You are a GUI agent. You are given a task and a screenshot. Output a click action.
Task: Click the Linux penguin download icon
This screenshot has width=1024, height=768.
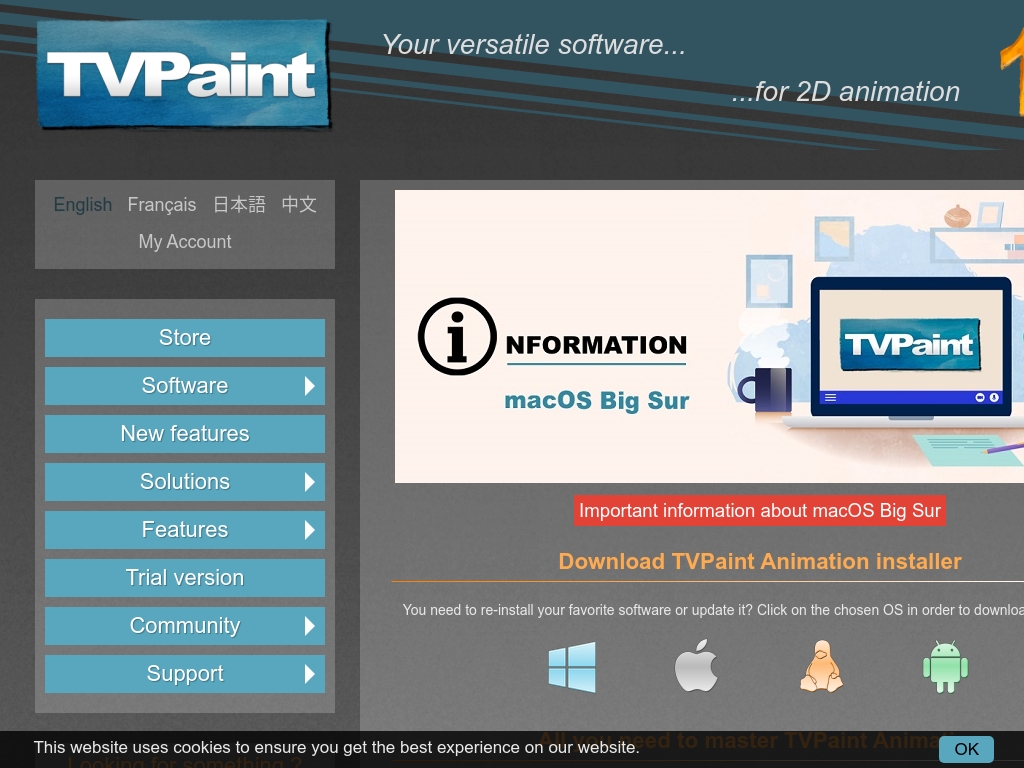[822, 666]
